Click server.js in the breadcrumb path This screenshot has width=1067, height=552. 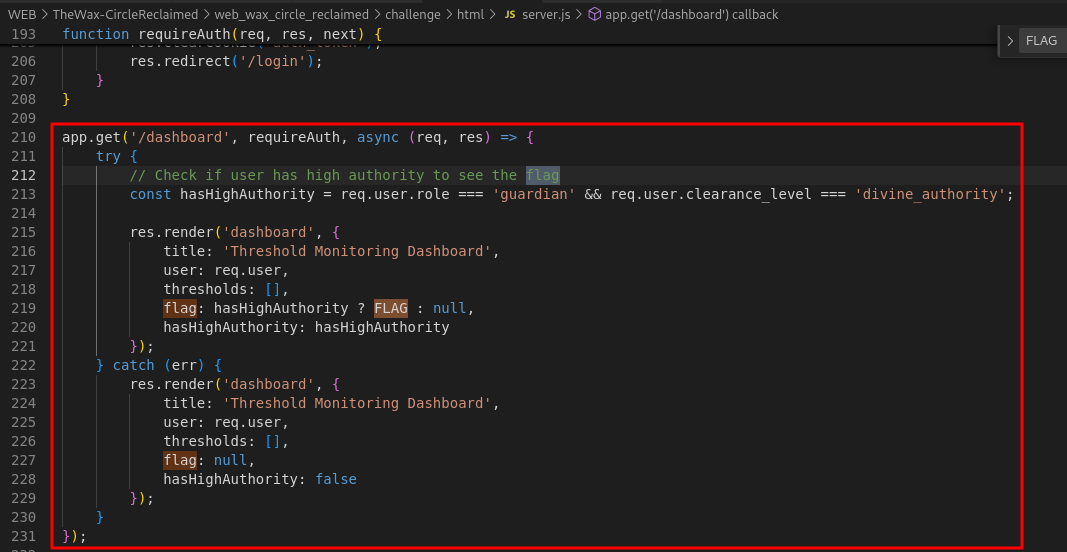(x=545, y=15)
